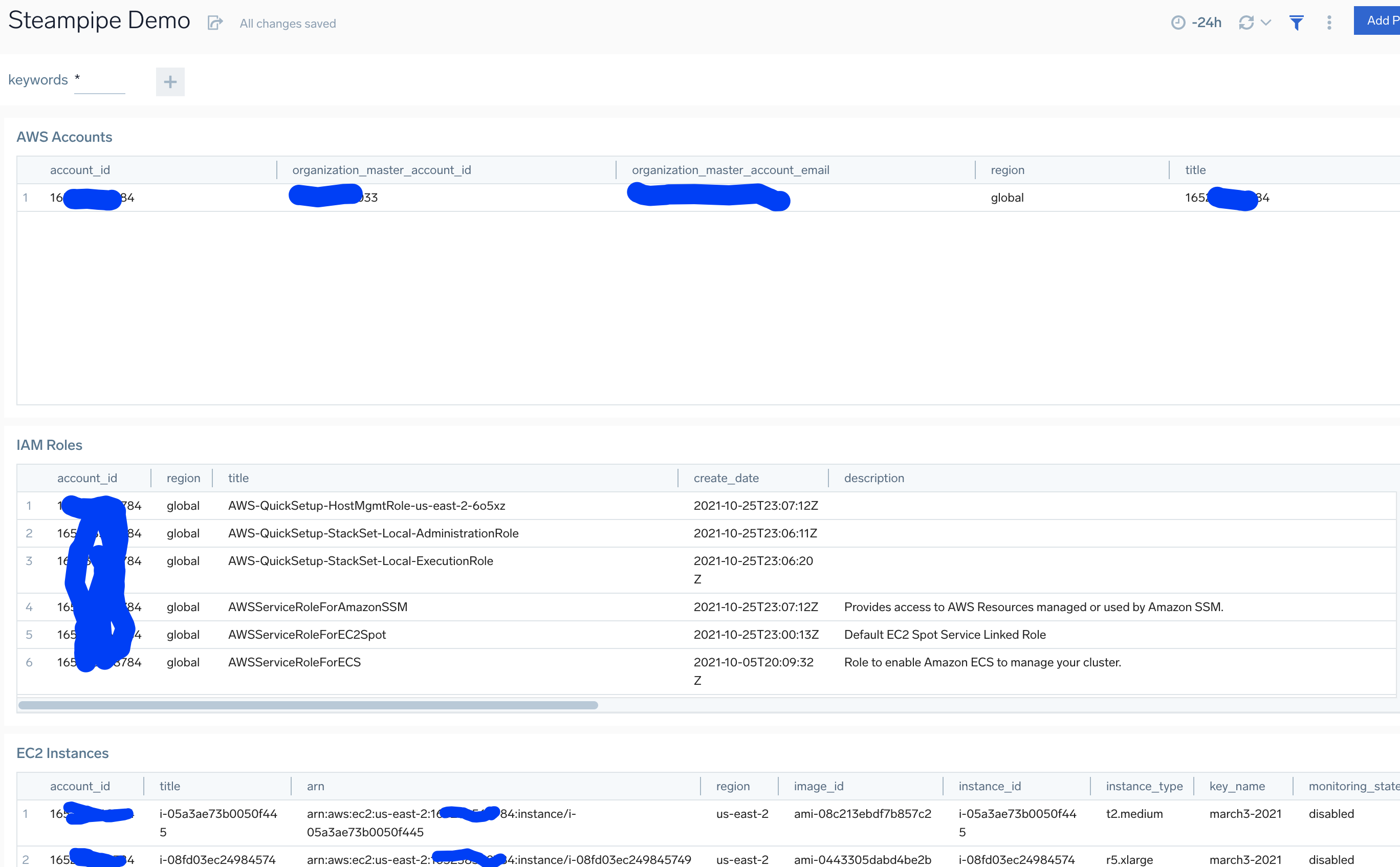Click the instance_type column header

point(1144,786)
